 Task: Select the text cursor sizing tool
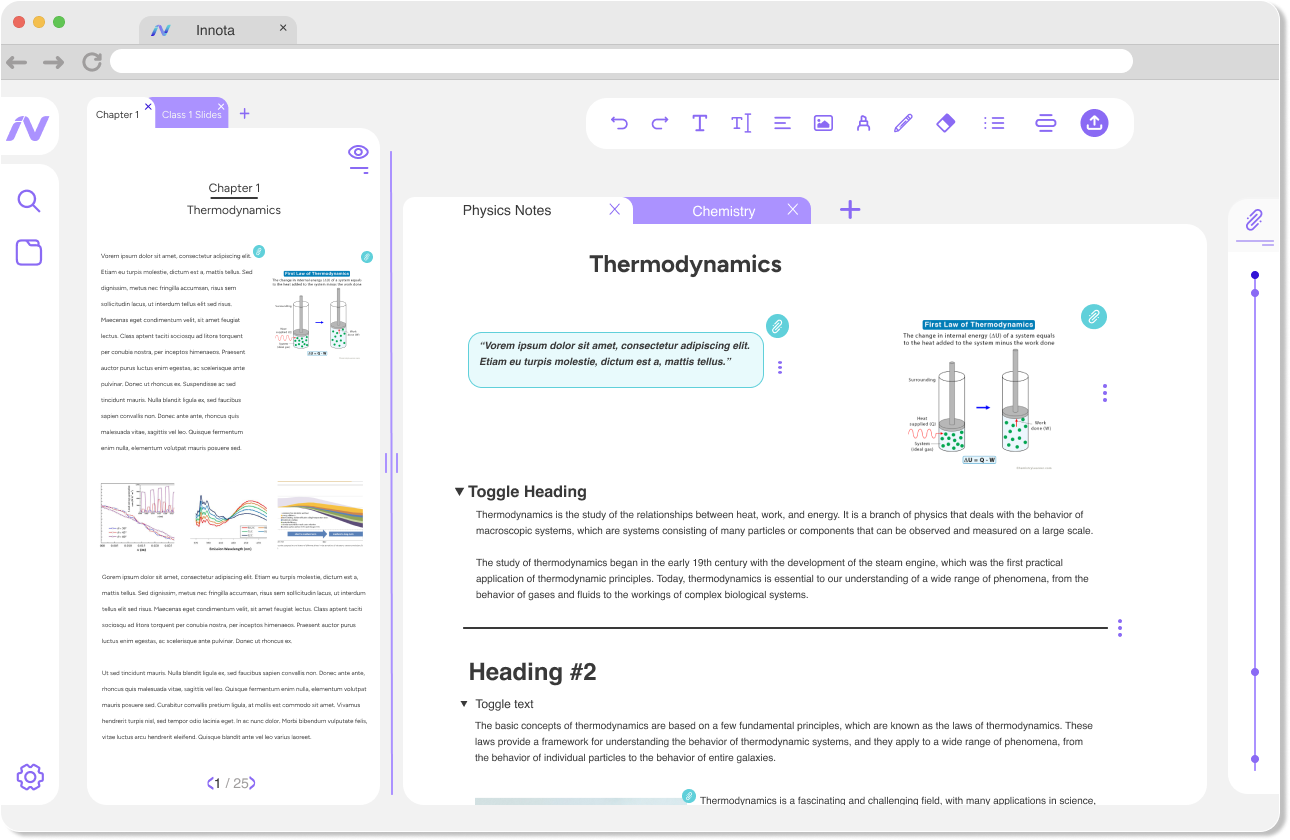(741, 123)
